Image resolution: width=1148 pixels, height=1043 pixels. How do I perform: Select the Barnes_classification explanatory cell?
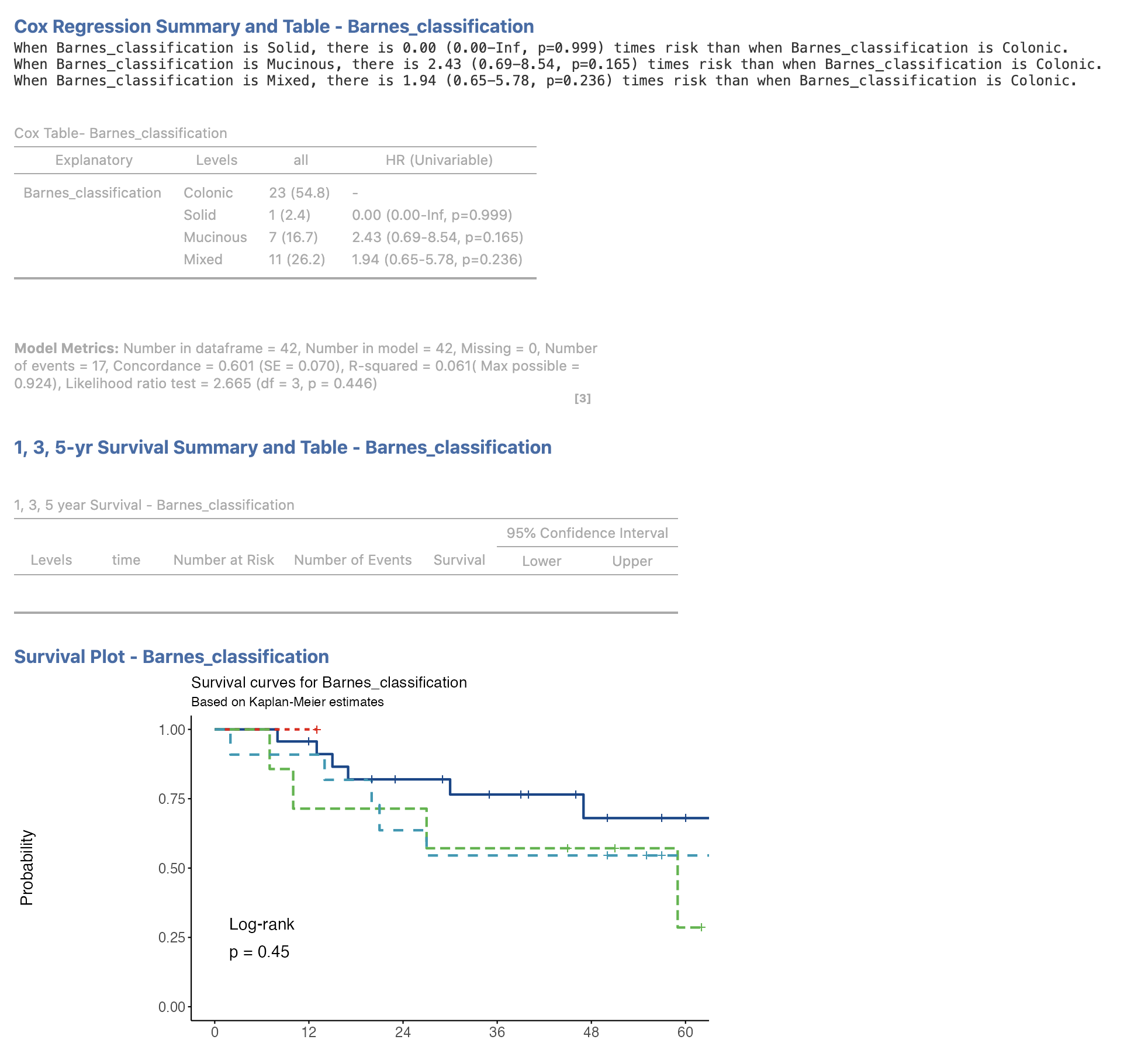92,193
